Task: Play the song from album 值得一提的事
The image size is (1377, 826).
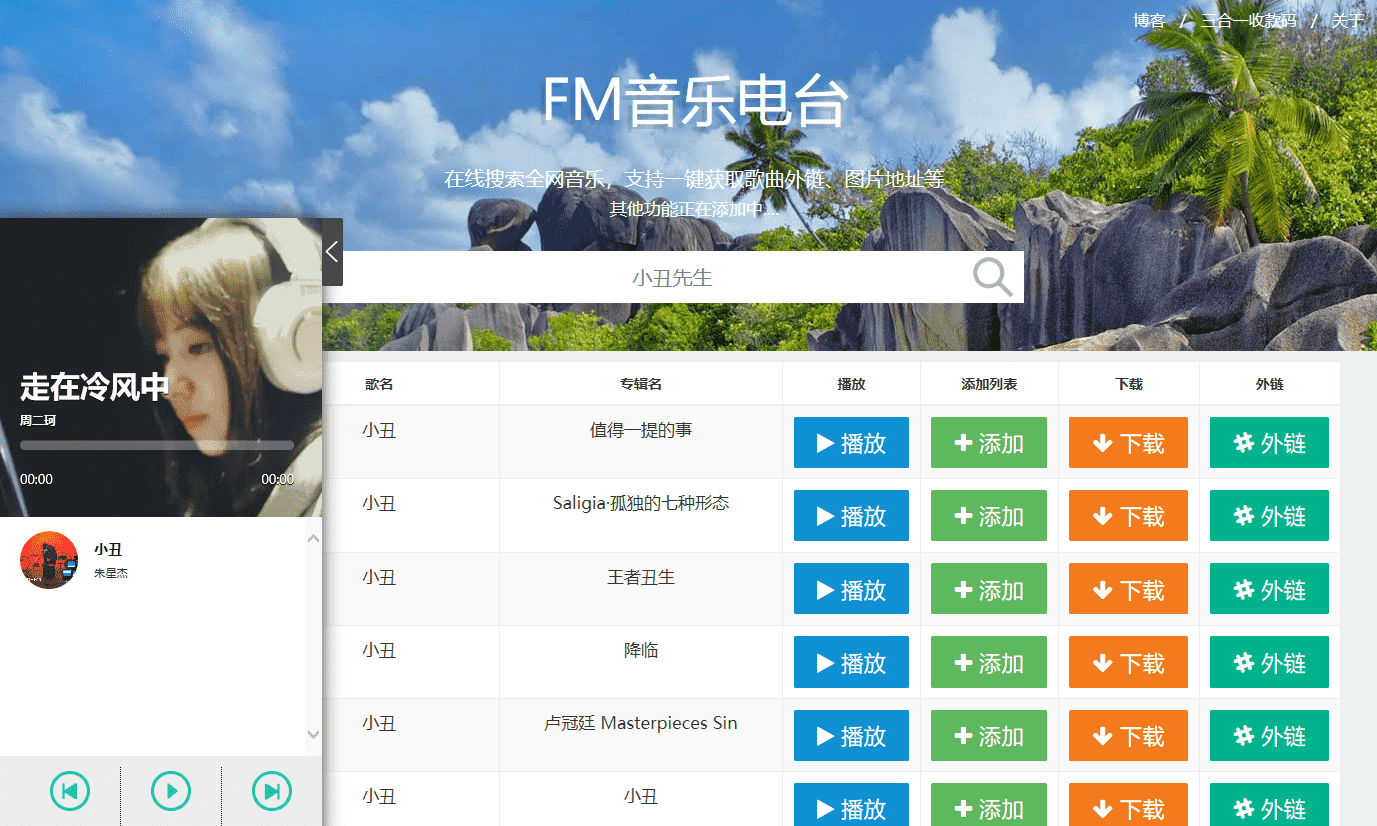Action: (851, 443)
